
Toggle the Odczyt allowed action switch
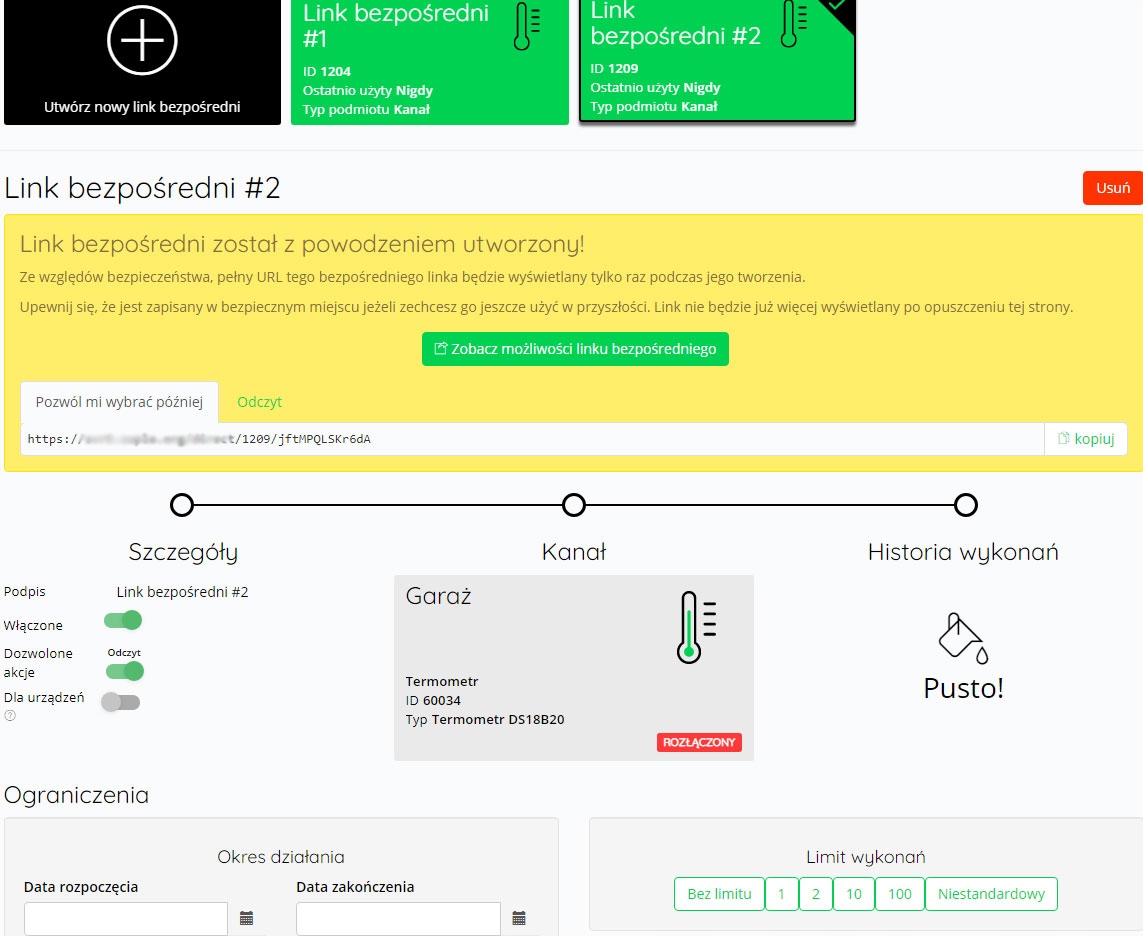pos(125,671)
